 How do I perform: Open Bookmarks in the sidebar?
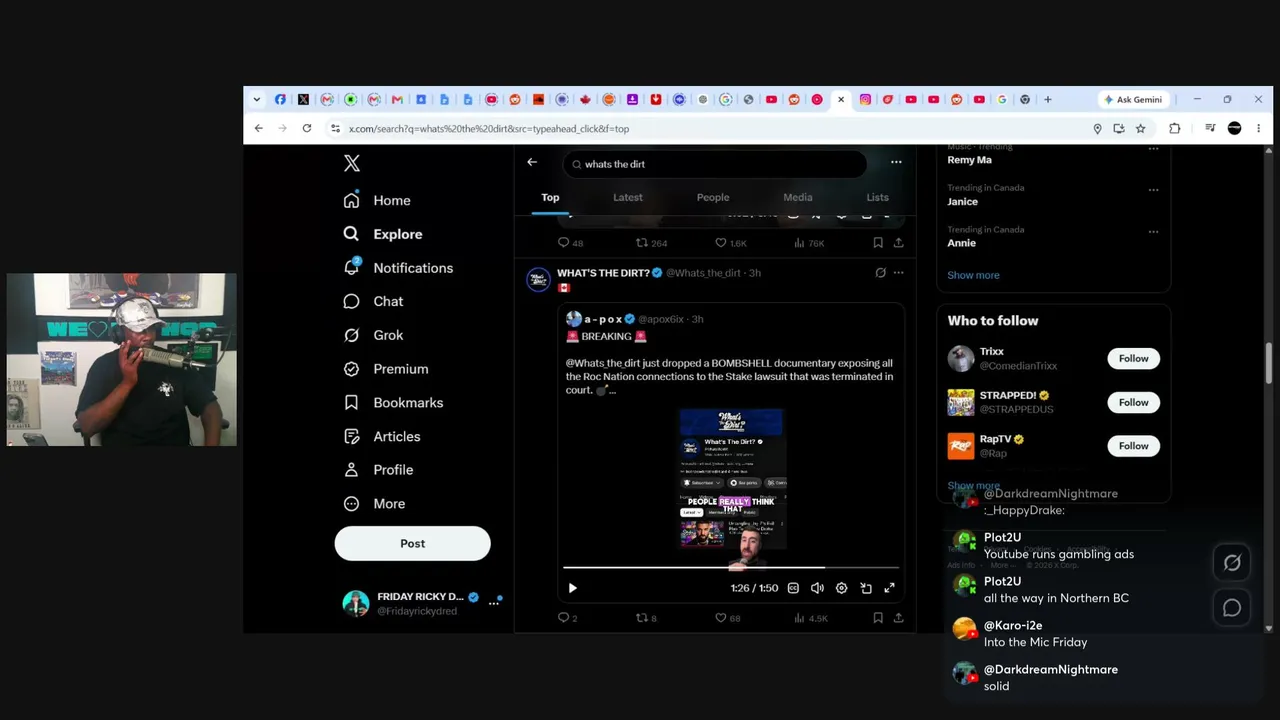393,402
